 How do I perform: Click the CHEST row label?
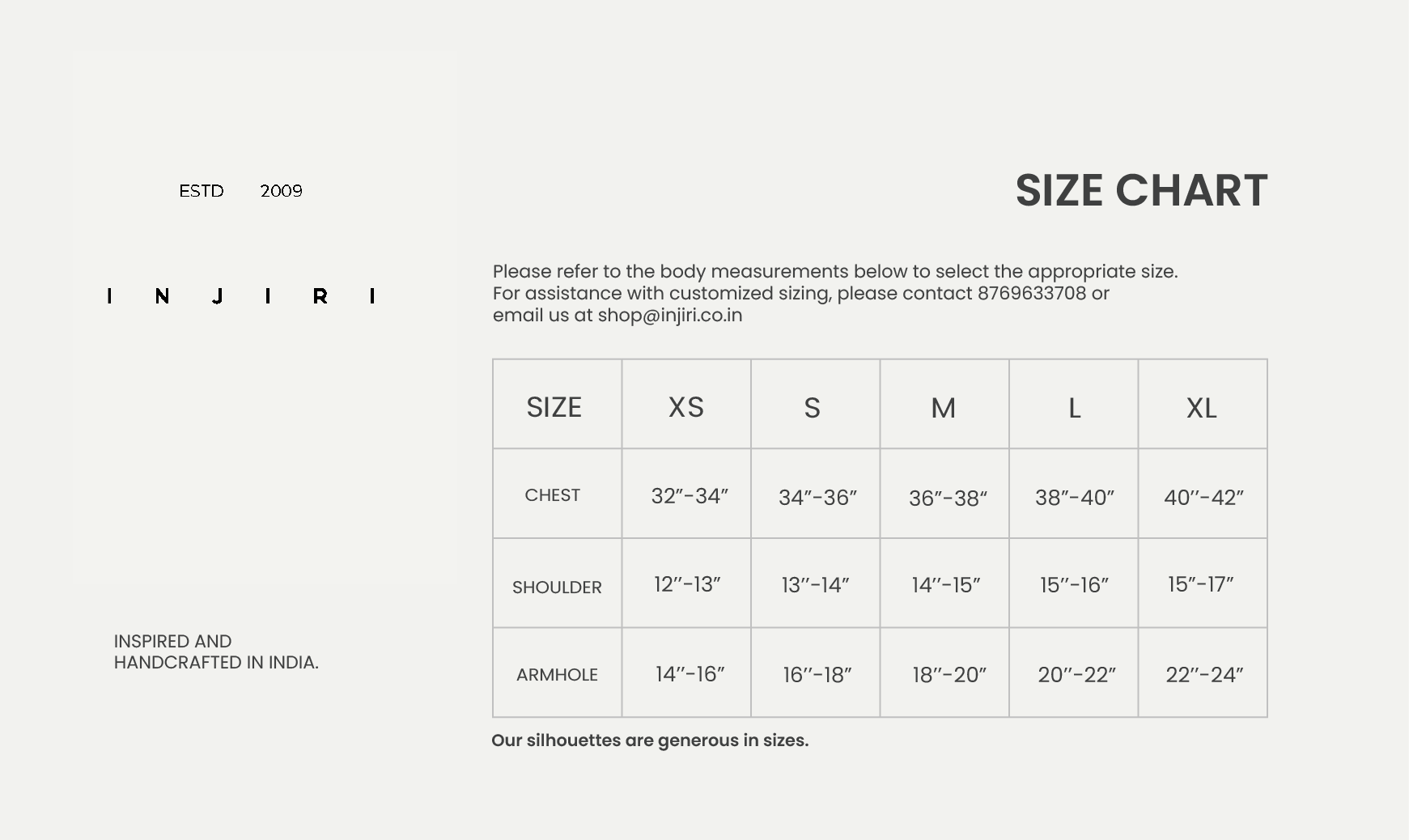(553, 495)
